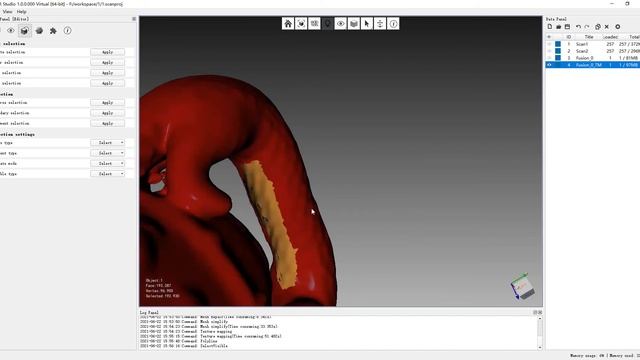Image resolution: width=640 pixels, height=360 pixels.
Task: Click the SelectVisible log entry line
Action: pyautogui.click(x=184, y=346)
